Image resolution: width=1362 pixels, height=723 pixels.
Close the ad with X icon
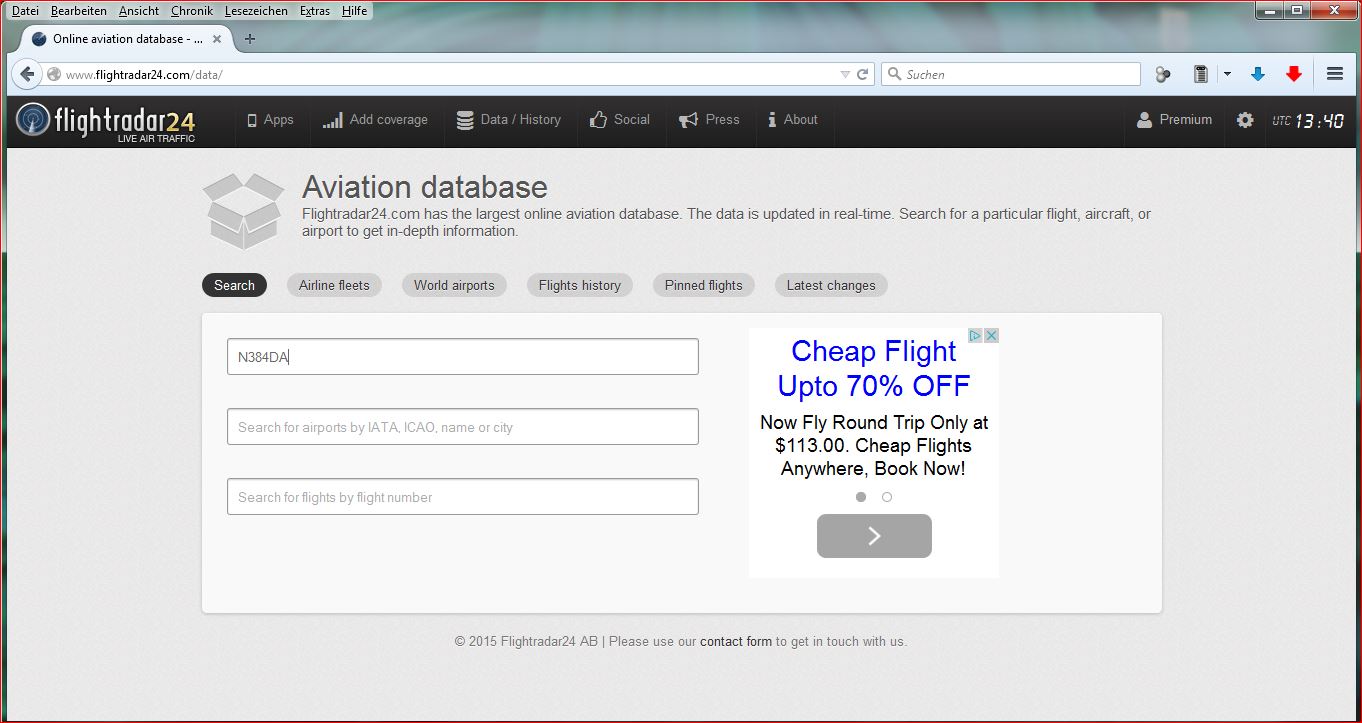[x=991, y=336]
